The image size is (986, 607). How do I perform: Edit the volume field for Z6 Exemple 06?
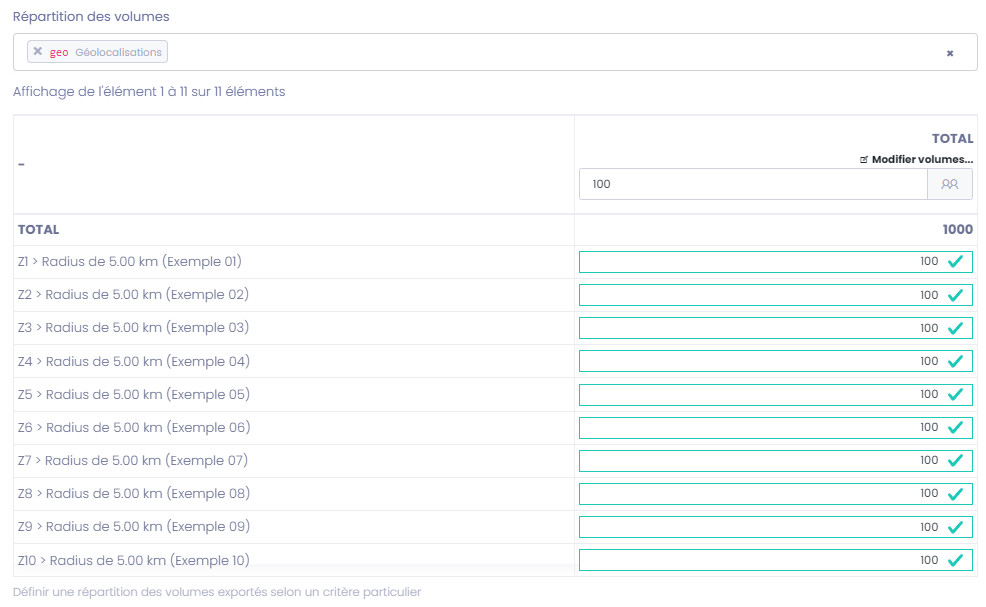pos(750,427)
